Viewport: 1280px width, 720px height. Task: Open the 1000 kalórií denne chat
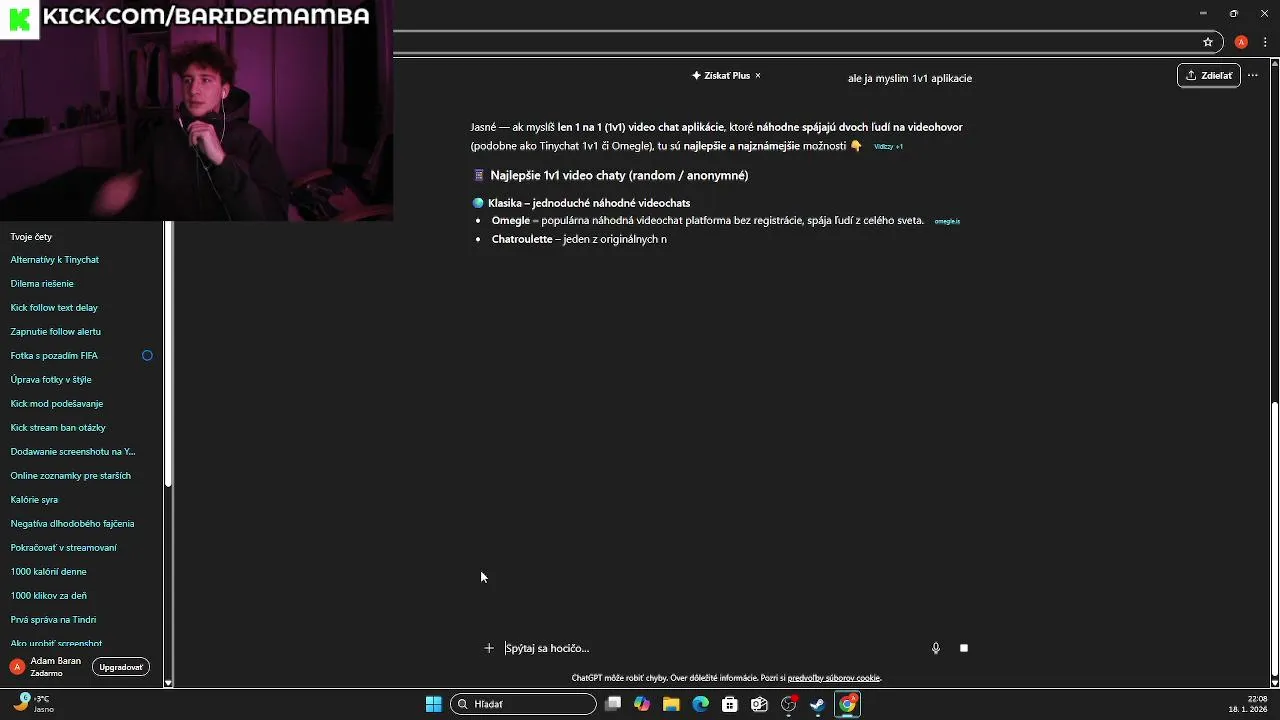point(48,572)
